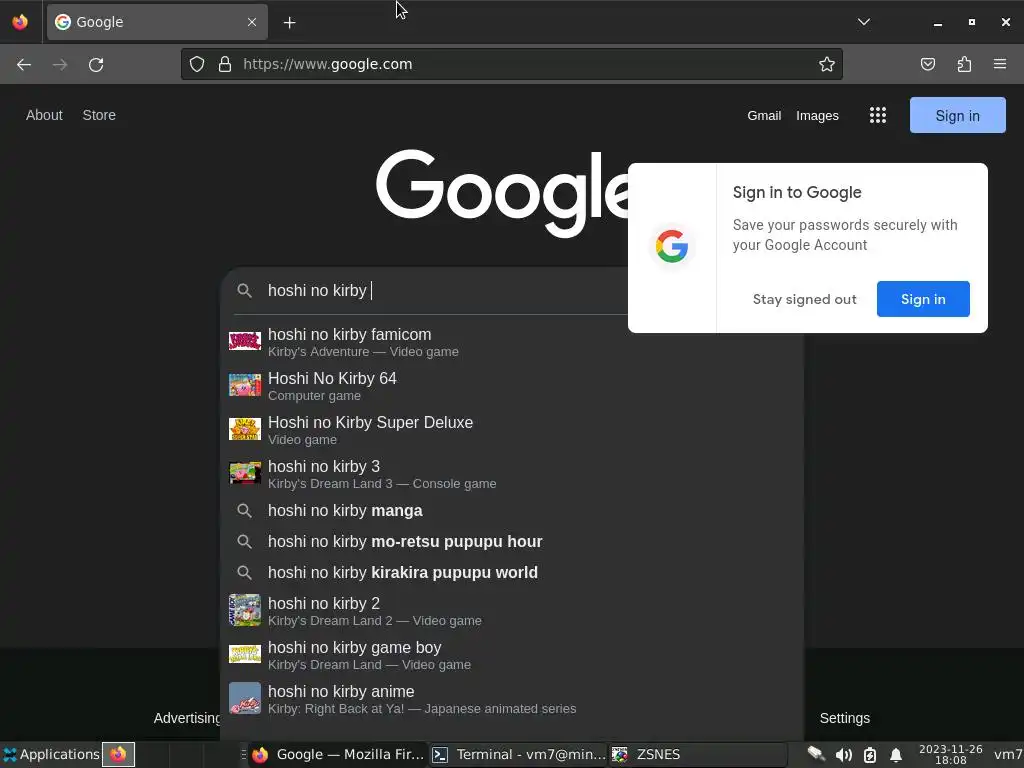Click the browser back arrow
Screen dimensions: 1024x768
24,64
